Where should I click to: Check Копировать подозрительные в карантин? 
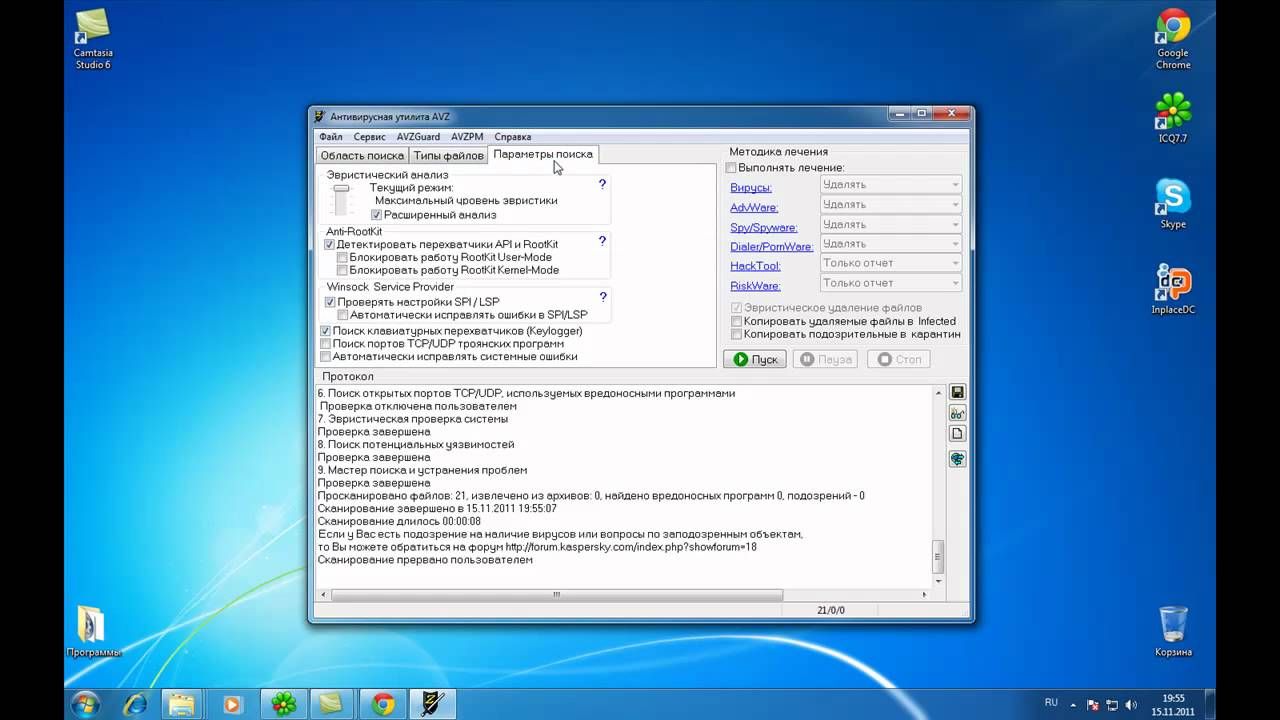737,334
